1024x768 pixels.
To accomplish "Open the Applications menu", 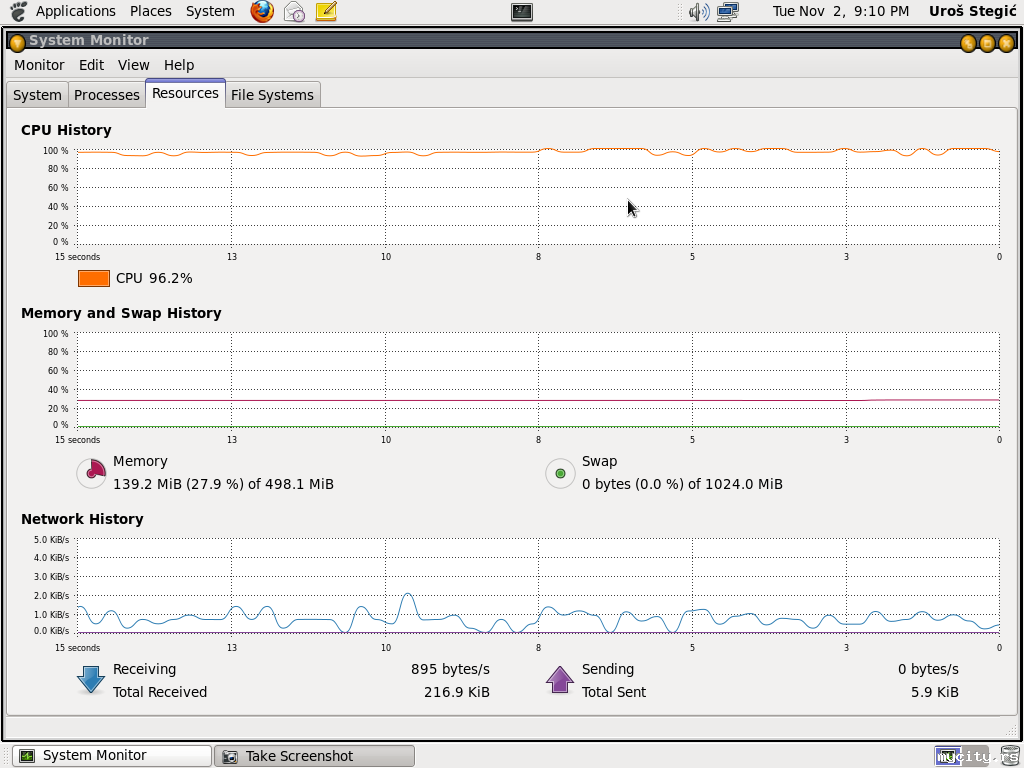I will click(x=75, y=11).
